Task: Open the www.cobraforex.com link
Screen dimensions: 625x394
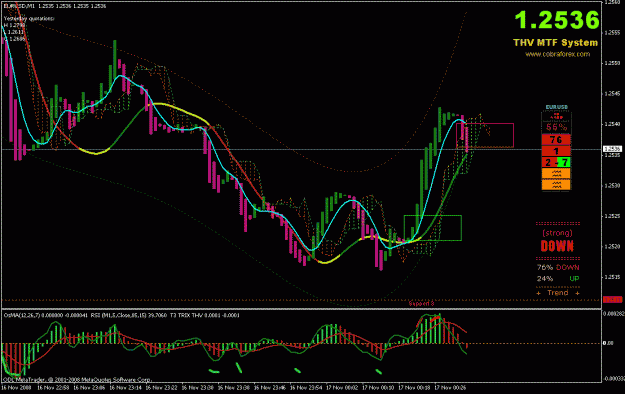Action: coord(557,54)
